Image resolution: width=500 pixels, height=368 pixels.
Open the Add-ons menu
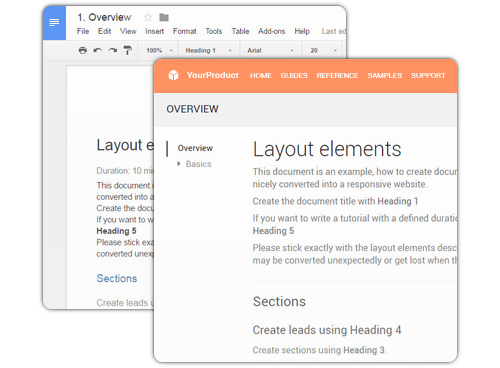pyautogui.click(x=271, y=31)
